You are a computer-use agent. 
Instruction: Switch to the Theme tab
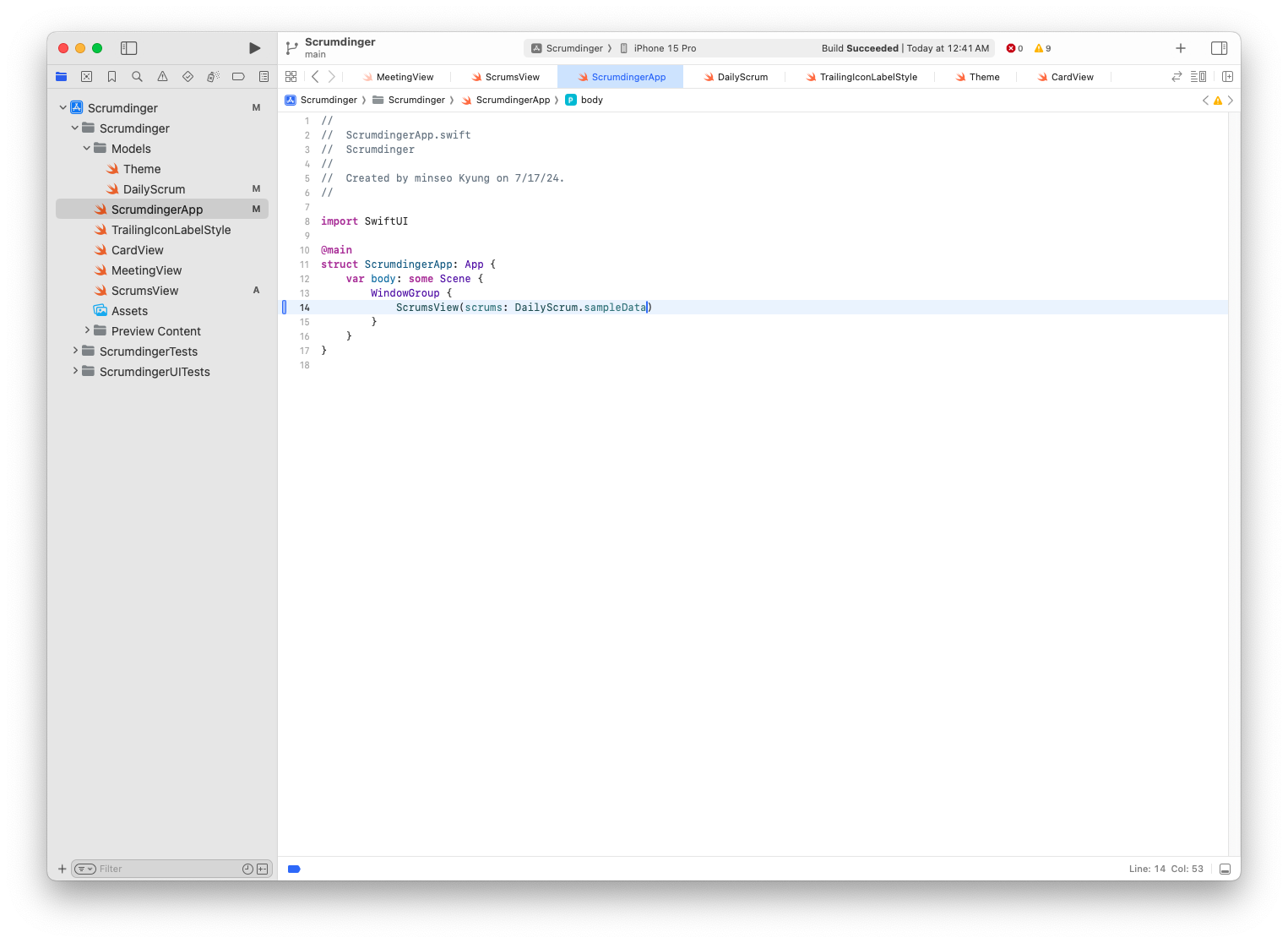click(976, 77)
